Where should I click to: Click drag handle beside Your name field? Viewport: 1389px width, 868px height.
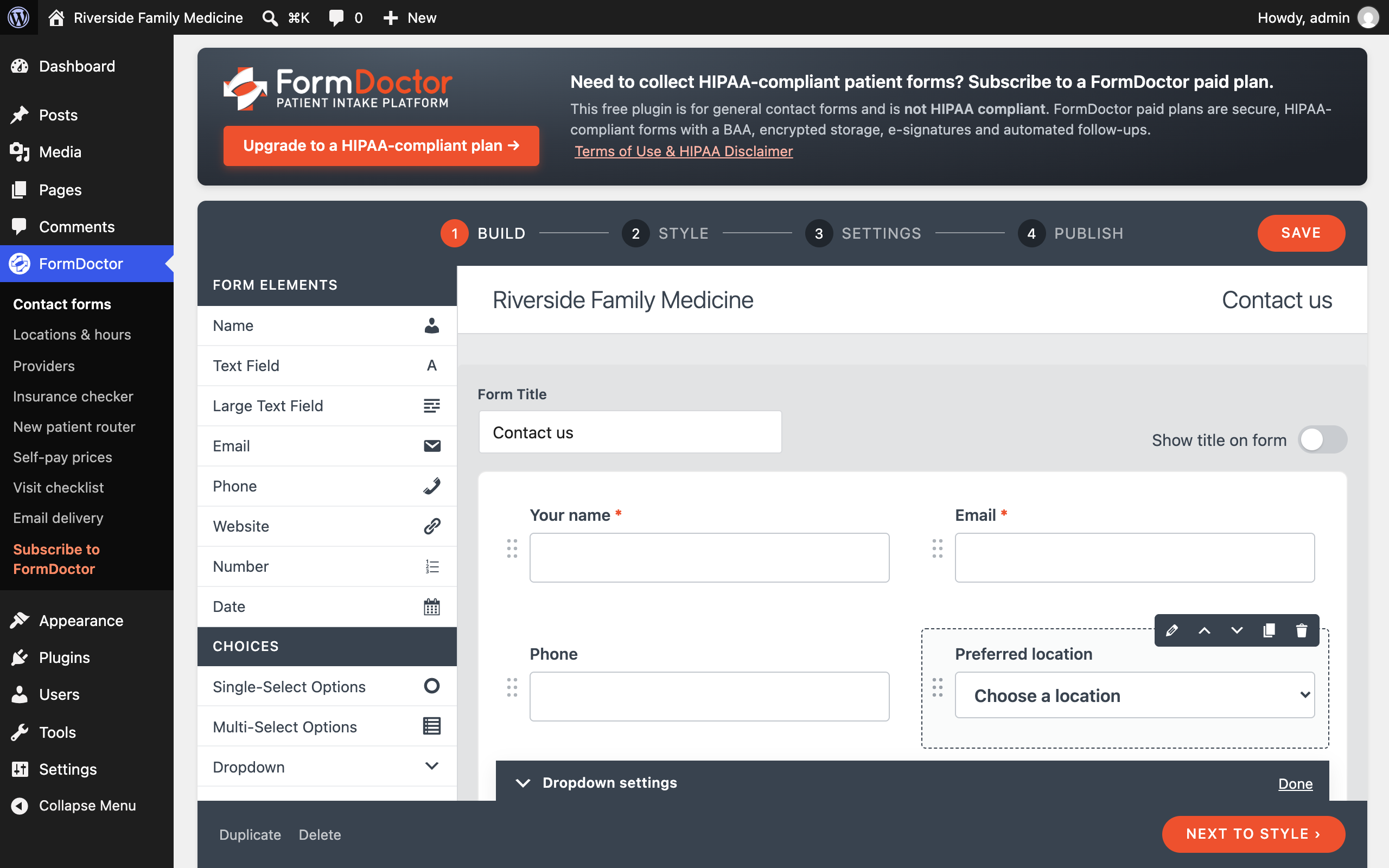click(x=512, y=548)
